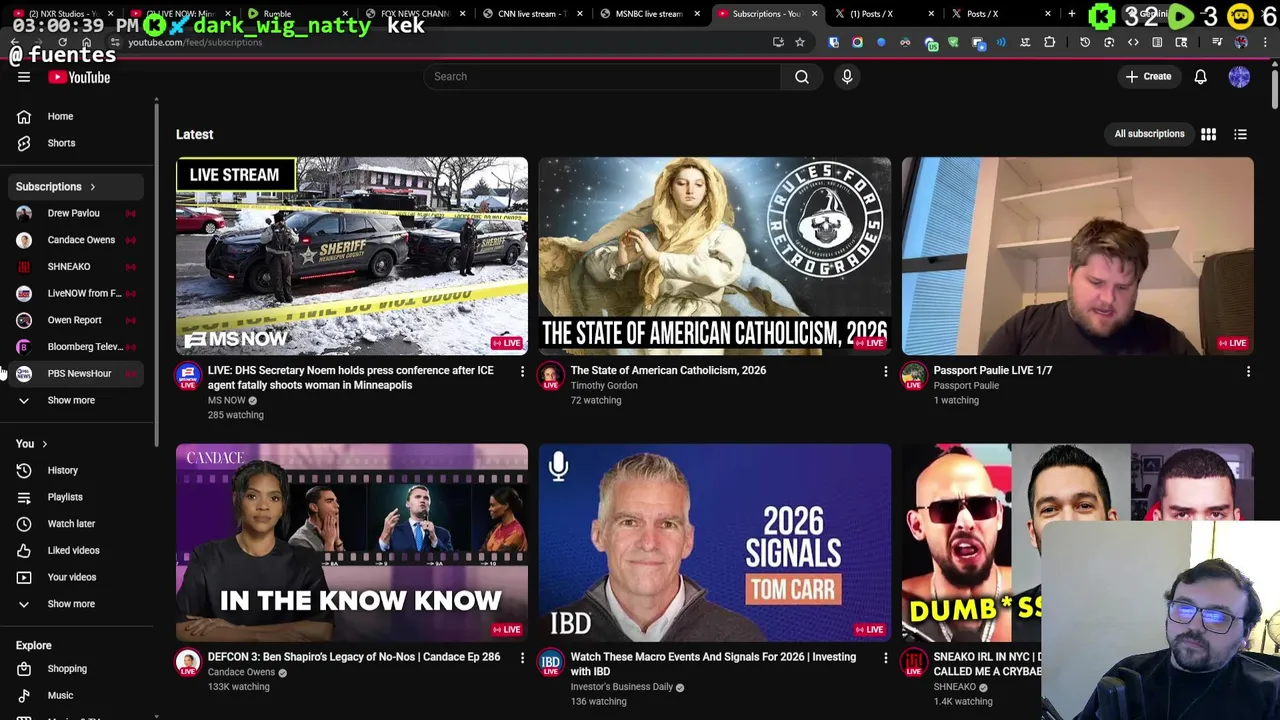Open the account avatar menu
The image size is (1280, 720).
(x=1239, y=77)
